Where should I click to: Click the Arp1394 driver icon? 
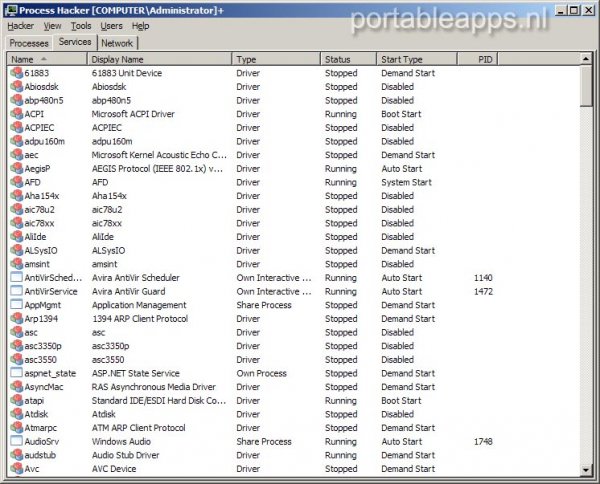pyautogui.click(x=16, y=318)
